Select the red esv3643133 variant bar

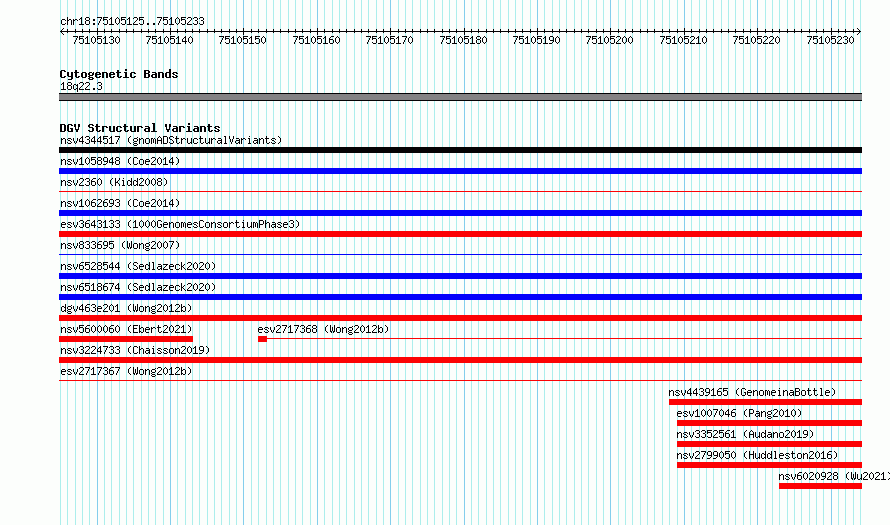click(460, 234)
